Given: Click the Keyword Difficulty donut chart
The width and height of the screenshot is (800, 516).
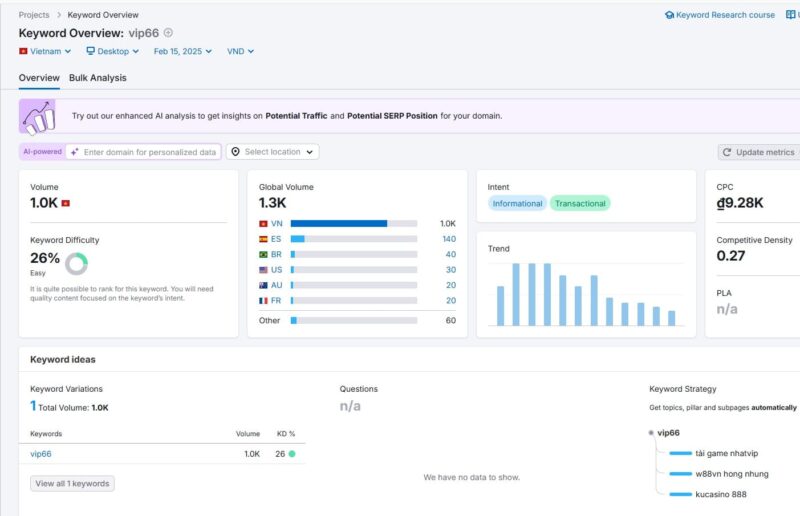Looking at the screenshot, I should [x=76, y=263].
